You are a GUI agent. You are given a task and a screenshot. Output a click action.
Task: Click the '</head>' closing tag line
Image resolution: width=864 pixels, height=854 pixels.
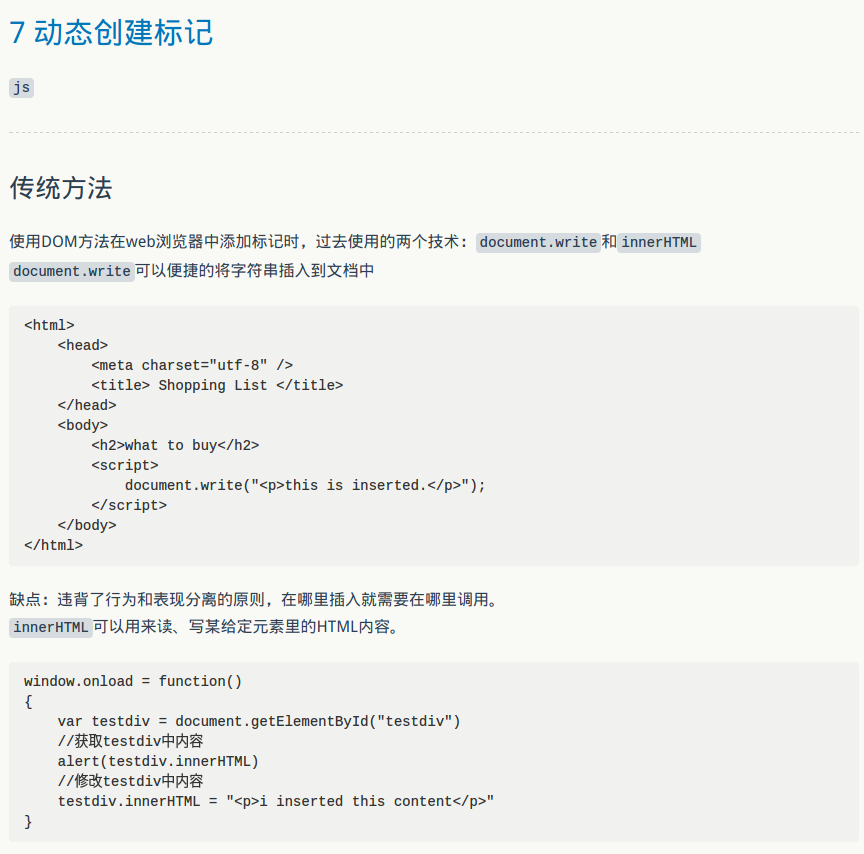coord(87,406)
